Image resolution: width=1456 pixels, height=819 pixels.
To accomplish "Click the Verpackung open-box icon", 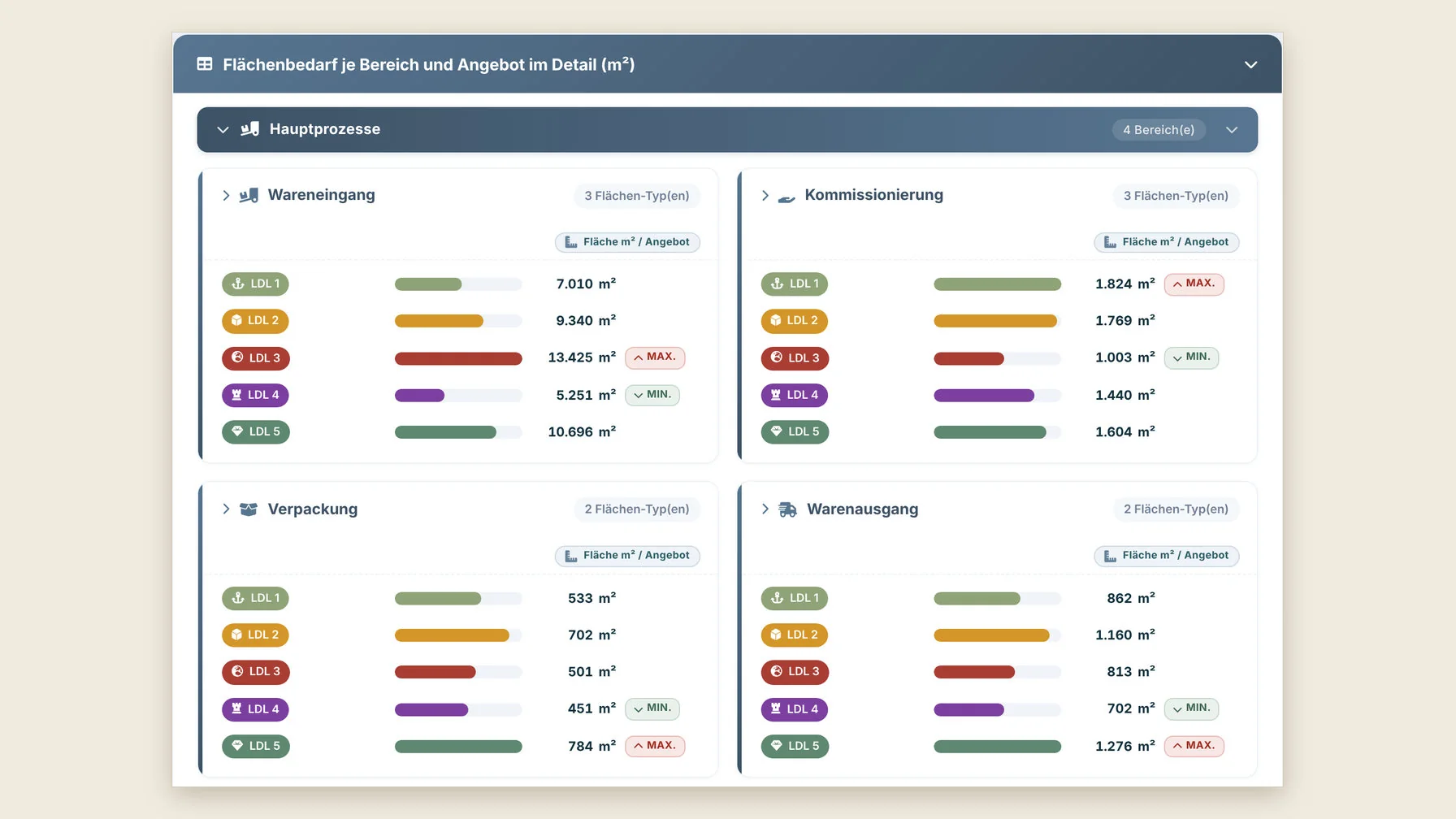I will pyautogui.click(x=249, y=509).
